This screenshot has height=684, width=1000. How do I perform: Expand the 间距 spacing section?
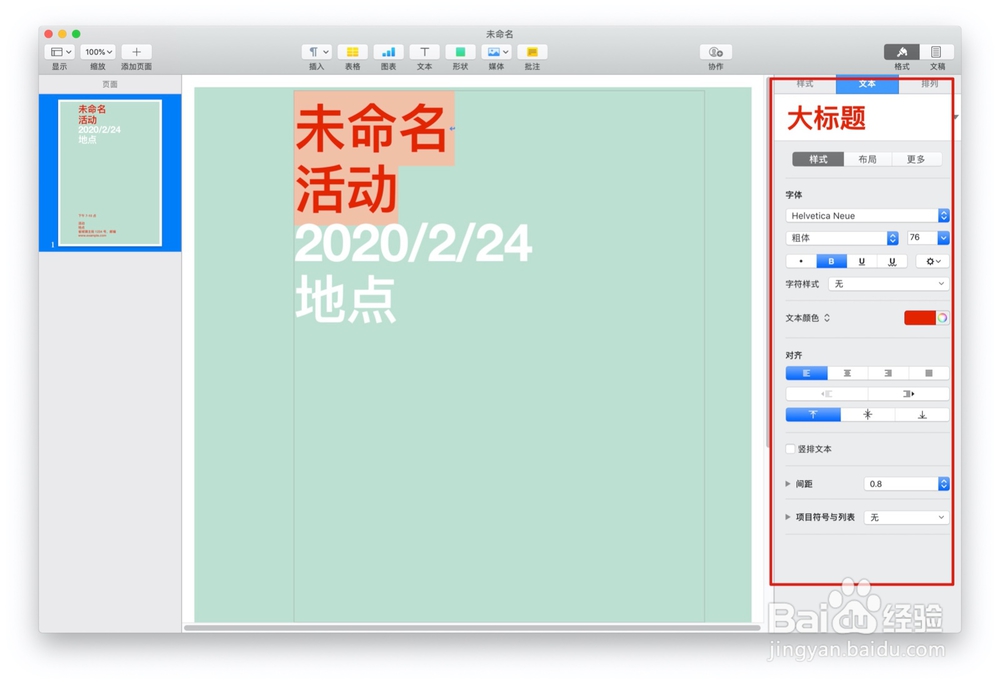pos(789,483)
